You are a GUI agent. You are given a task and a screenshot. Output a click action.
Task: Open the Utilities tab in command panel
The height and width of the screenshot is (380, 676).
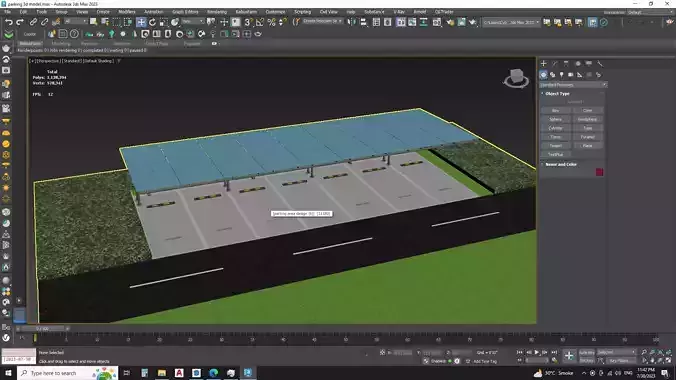(x=600, y=63)
